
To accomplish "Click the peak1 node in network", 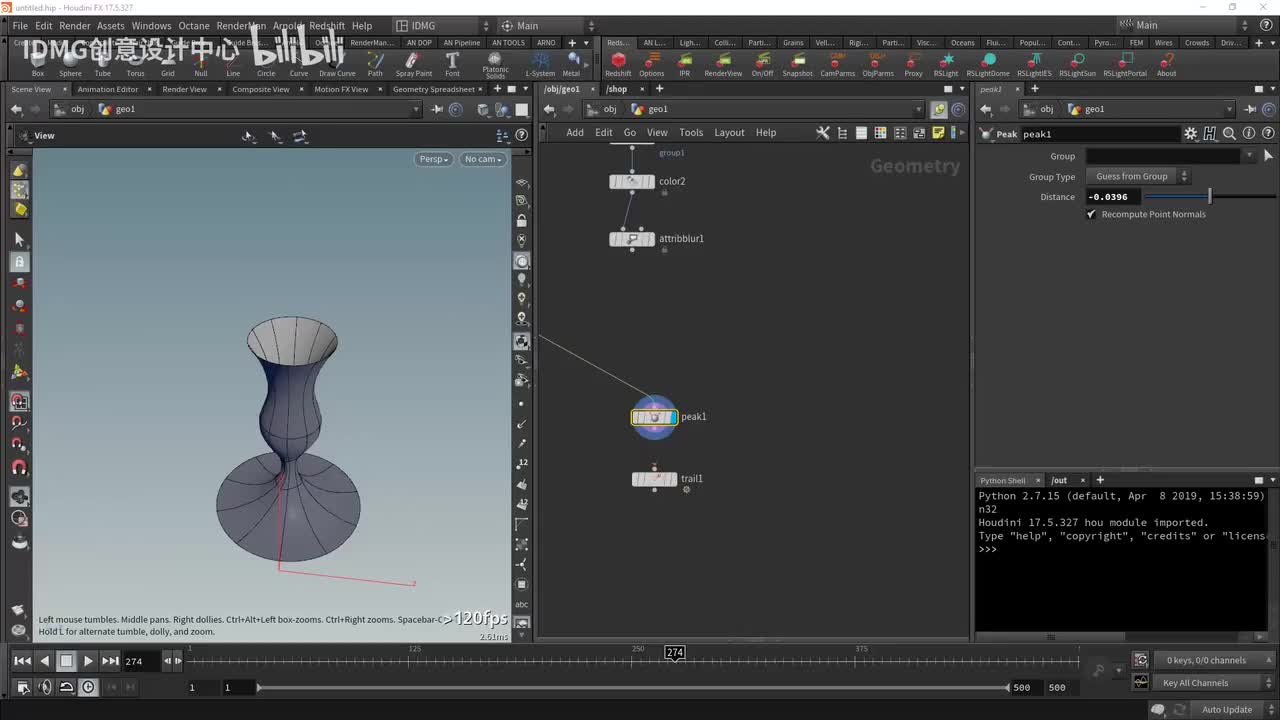I will [x=655, y=417].
